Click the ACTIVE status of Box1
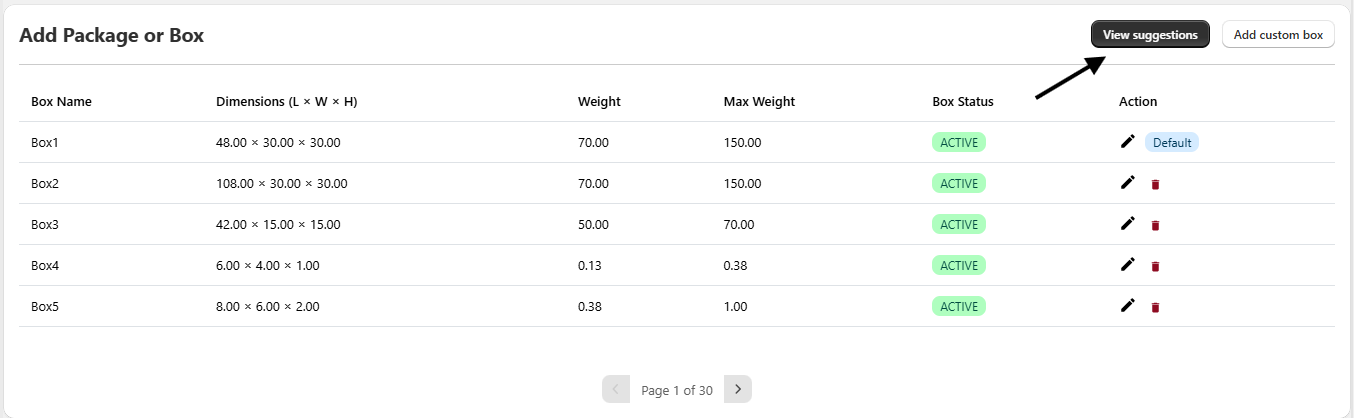Viewport: 1354px width, 418px height. (x=959, y=142)
